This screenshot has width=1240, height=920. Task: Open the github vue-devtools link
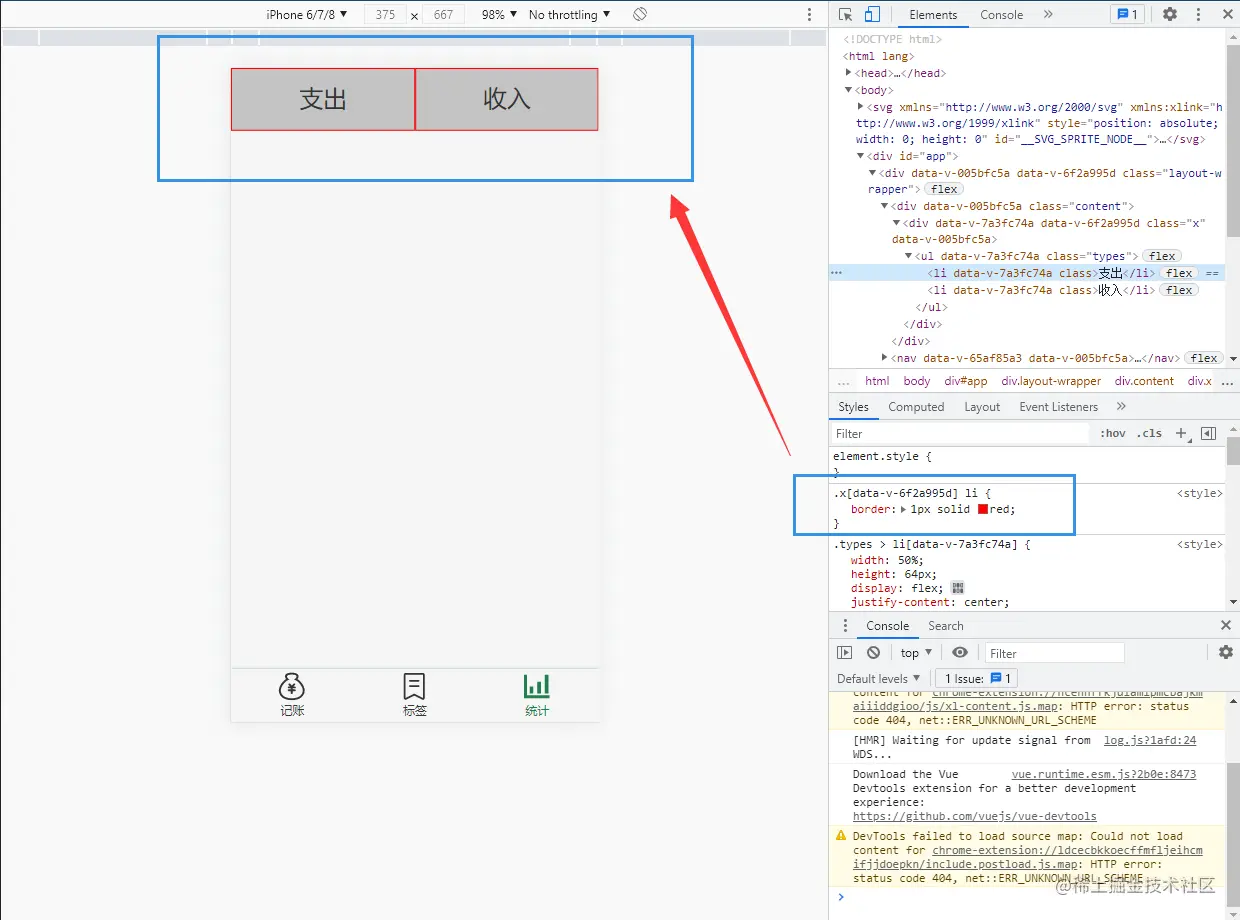click(974, 816)
